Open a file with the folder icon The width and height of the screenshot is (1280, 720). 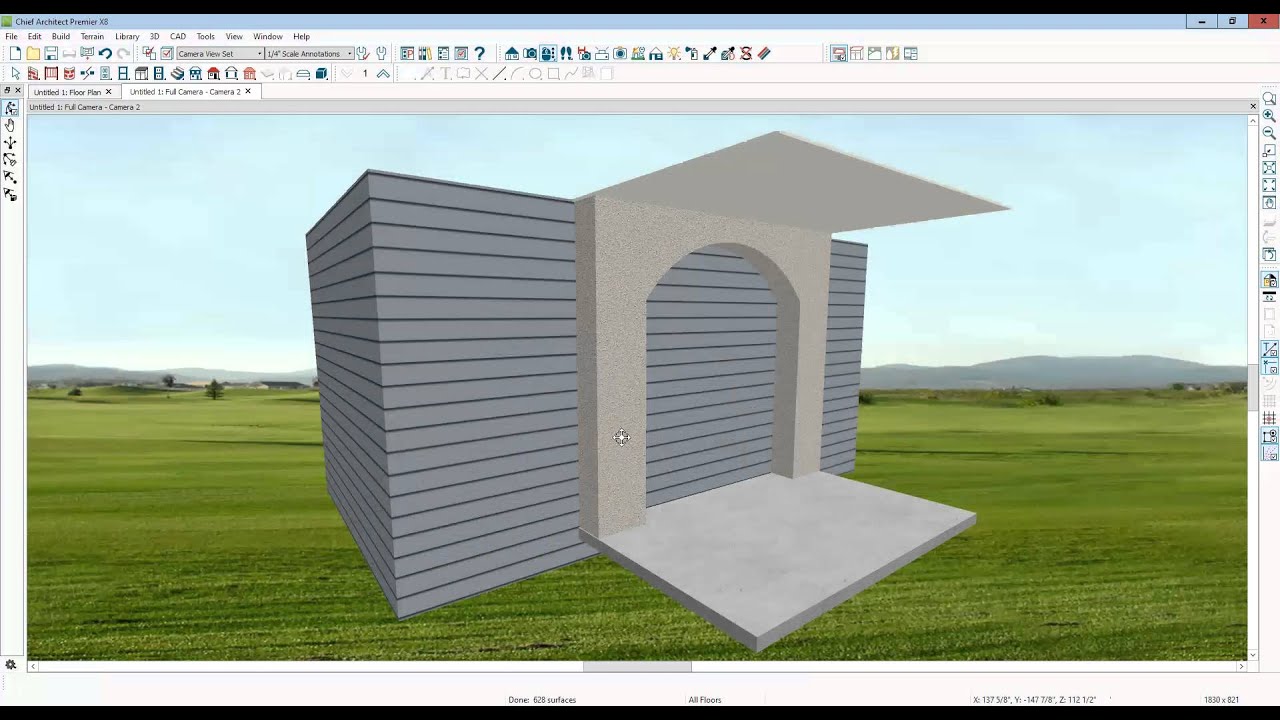click(33, 53)
